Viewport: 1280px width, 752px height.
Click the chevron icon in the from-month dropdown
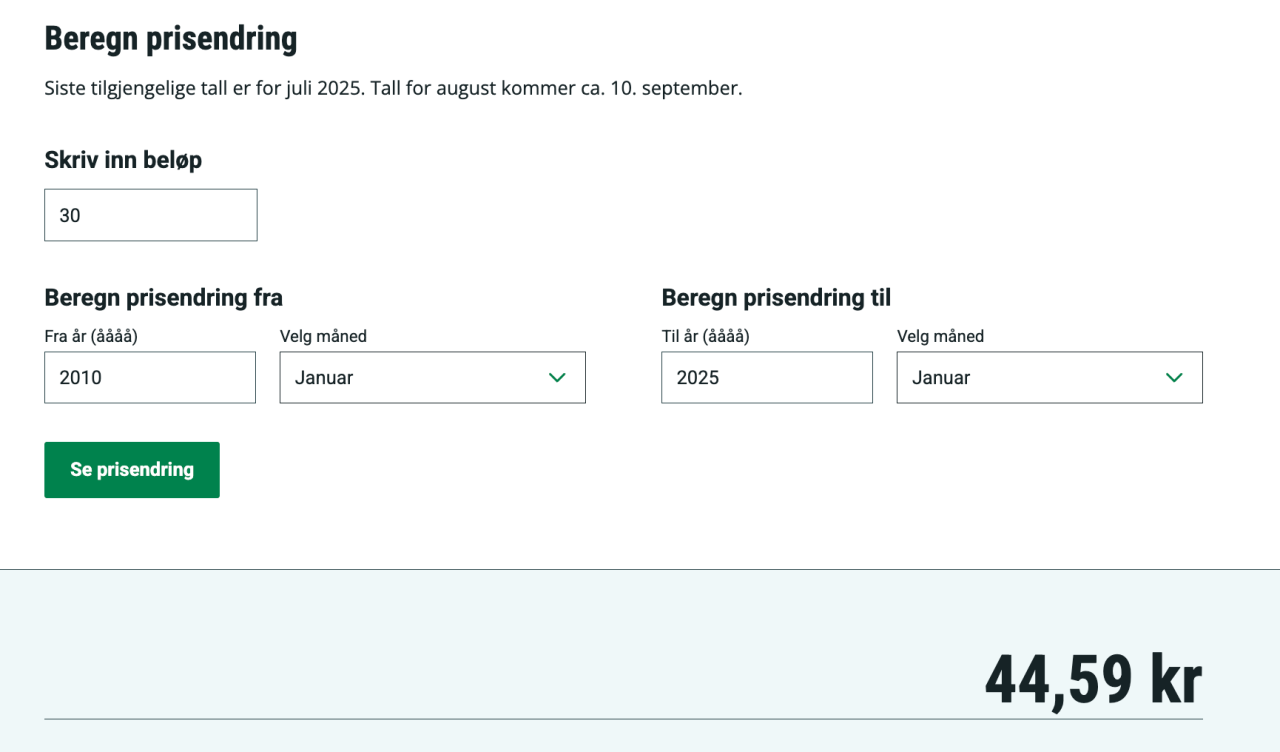coord(557,378)
